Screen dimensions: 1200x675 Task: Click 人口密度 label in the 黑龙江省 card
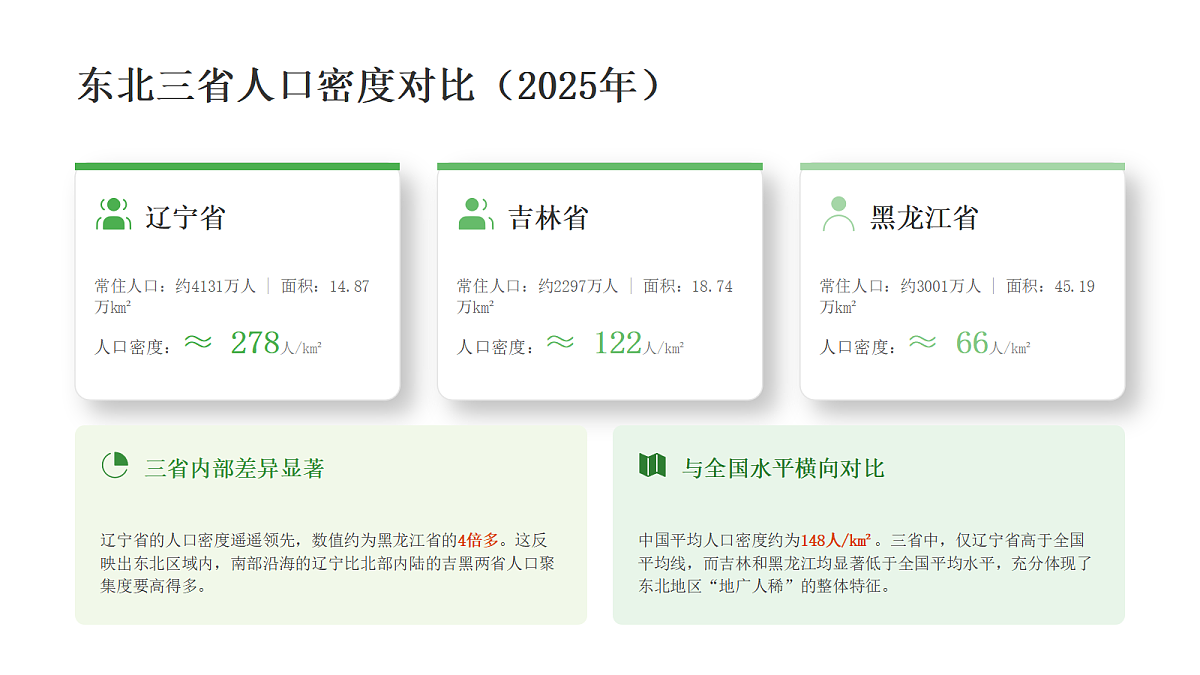(858, 347)
